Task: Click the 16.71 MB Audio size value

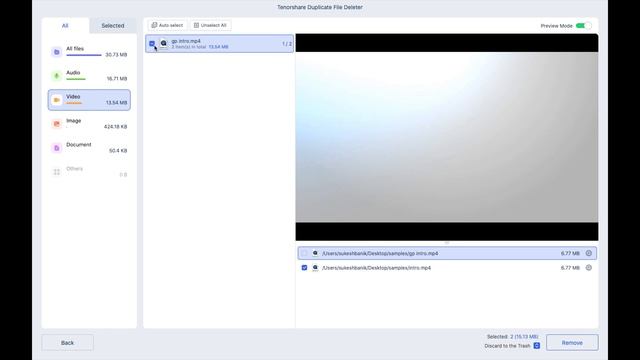Action: [x=117, y=79]
